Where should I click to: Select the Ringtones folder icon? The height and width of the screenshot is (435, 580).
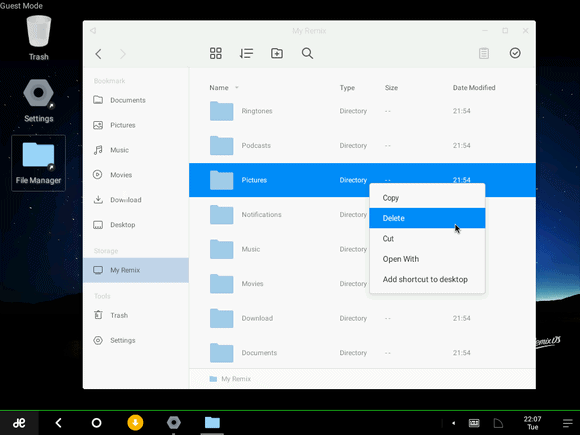[221, 111]
